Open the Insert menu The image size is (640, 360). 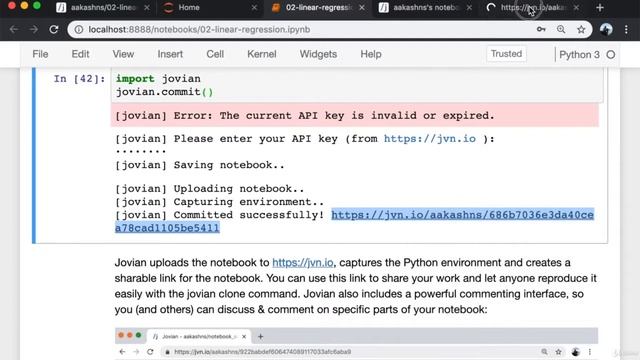[170, 54]
